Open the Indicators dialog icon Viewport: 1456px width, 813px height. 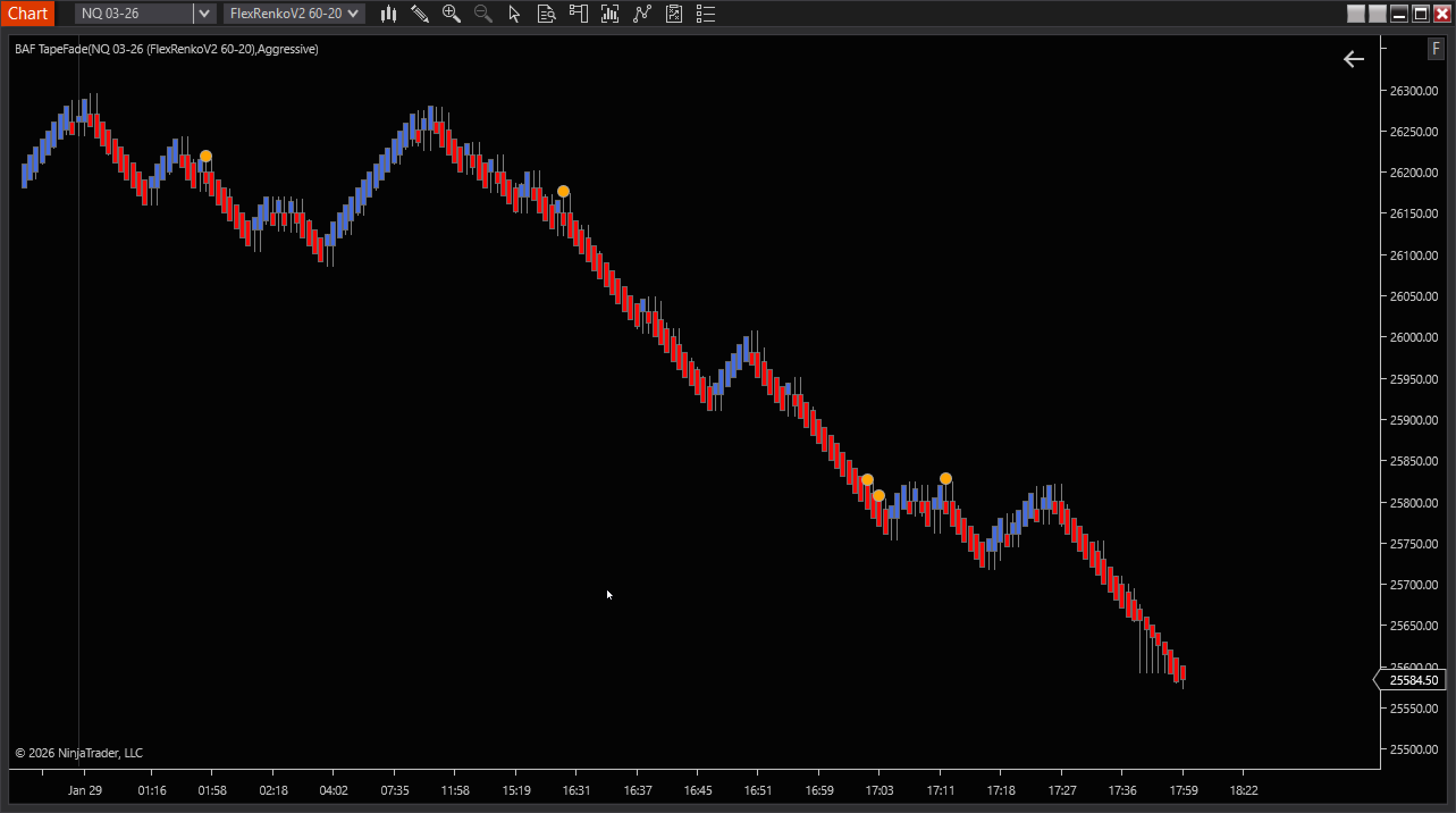pos(642,14)
